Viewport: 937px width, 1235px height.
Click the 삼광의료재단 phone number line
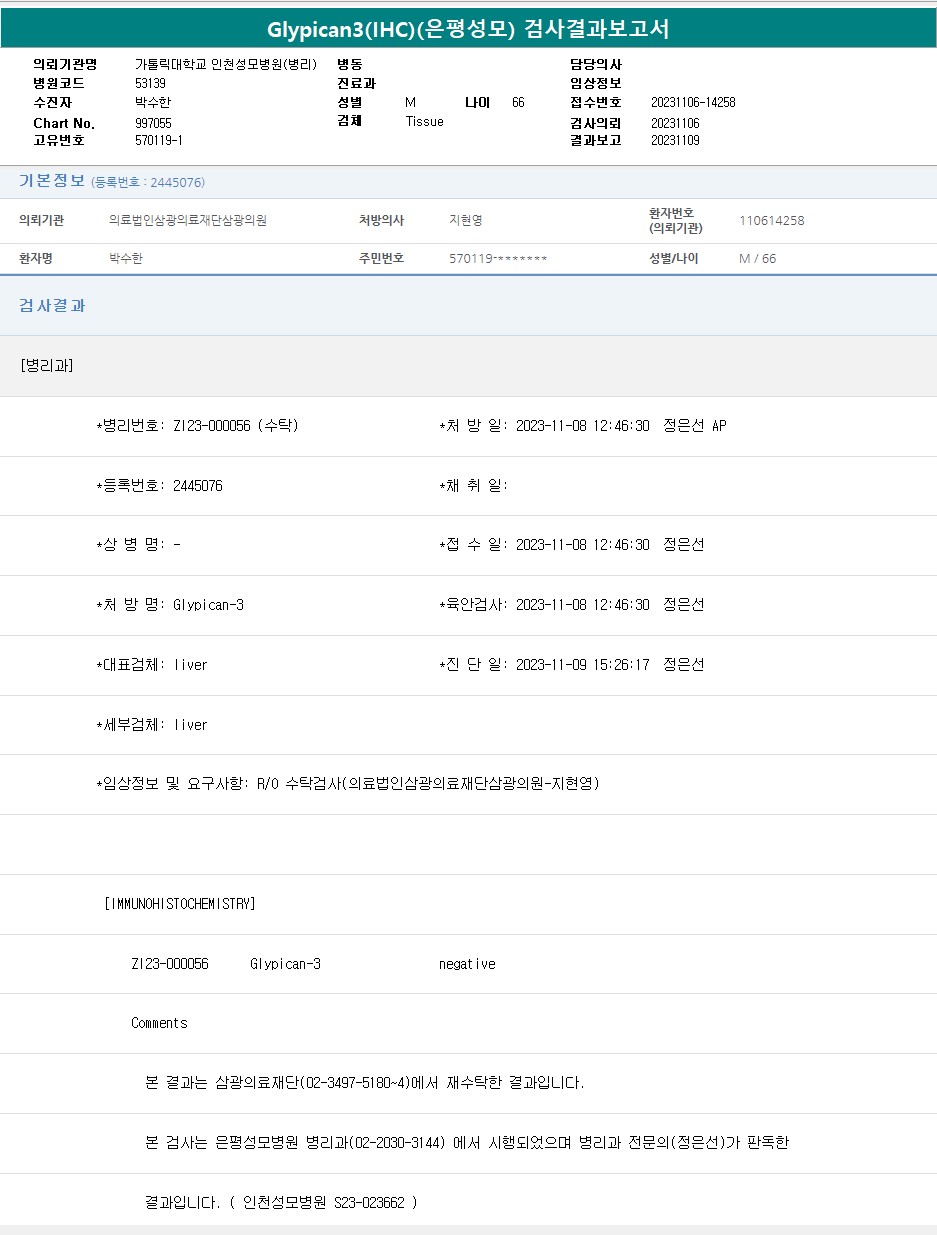tap(364, 1083)
